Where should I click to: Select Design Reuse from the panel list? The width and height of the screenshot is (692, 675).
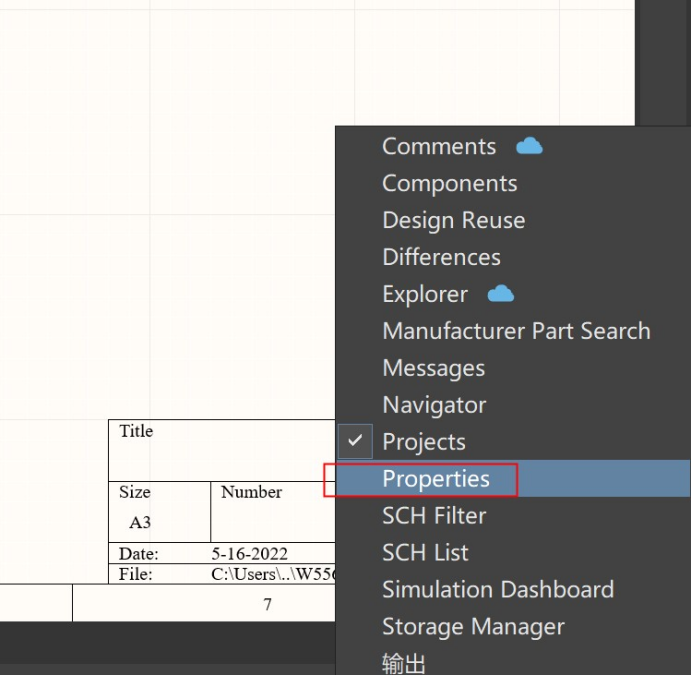click(x=453, y=221)
